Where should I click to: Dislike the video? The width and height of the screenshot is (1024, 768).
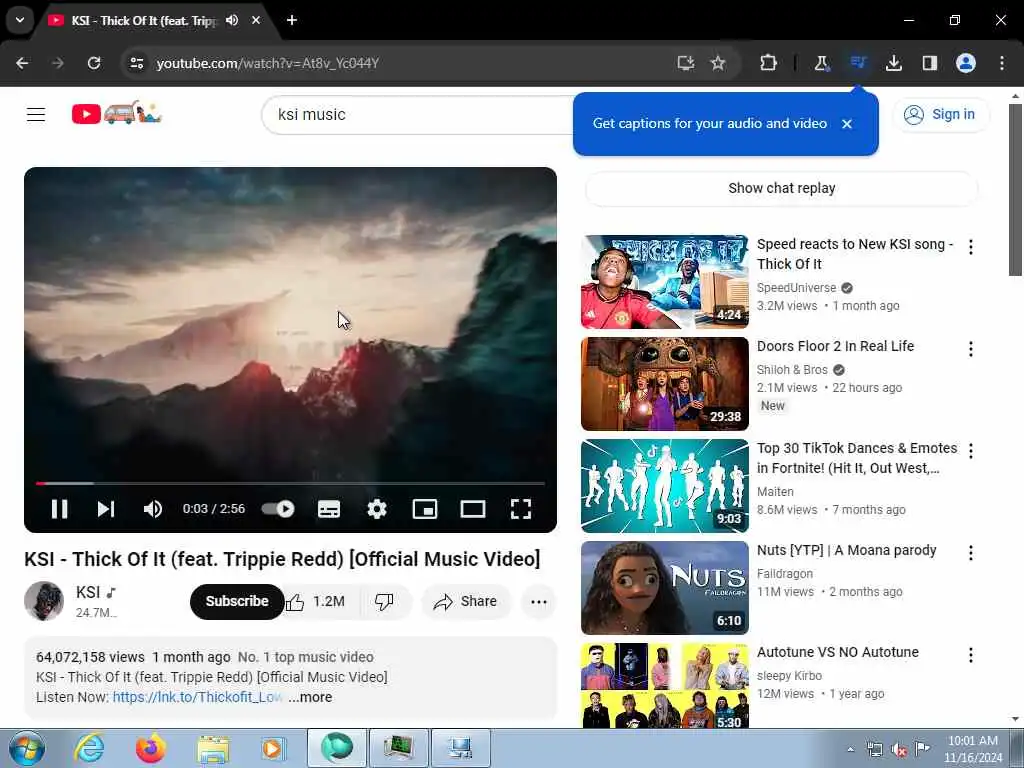pyautogui.click(x=385, y=601)
